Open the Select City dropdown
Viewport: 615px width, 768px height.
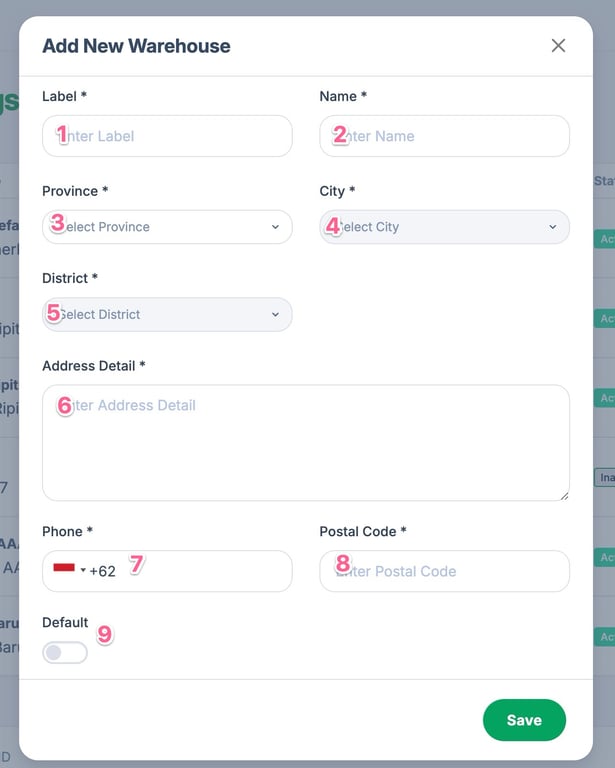point(444,227)
